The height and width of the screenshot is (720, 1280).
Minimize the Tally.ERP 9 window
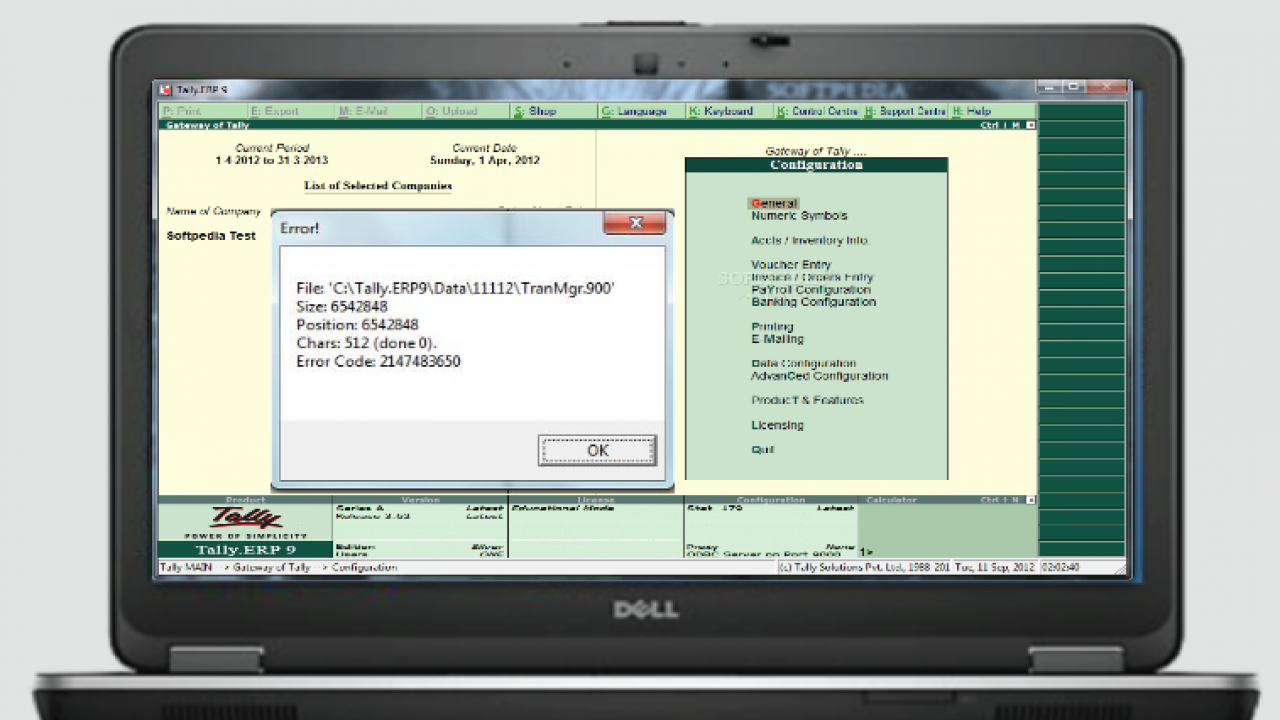[1049, 88]
